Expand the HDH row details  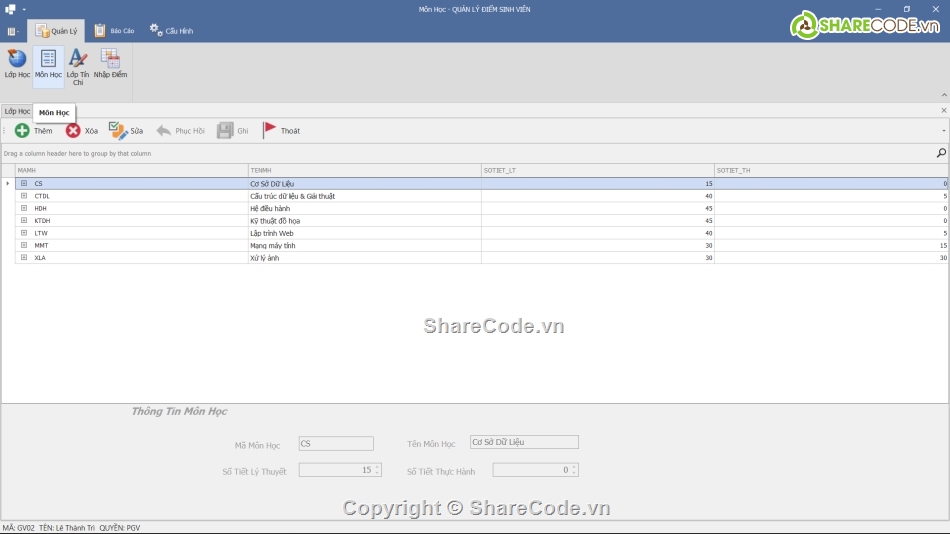tap(24, 208)
